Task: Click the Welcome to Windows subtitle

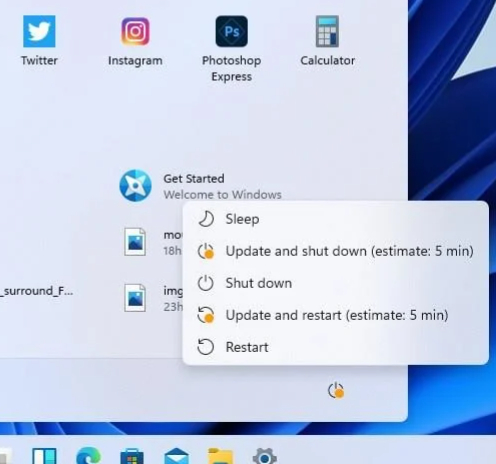Action: click(222, 195)
